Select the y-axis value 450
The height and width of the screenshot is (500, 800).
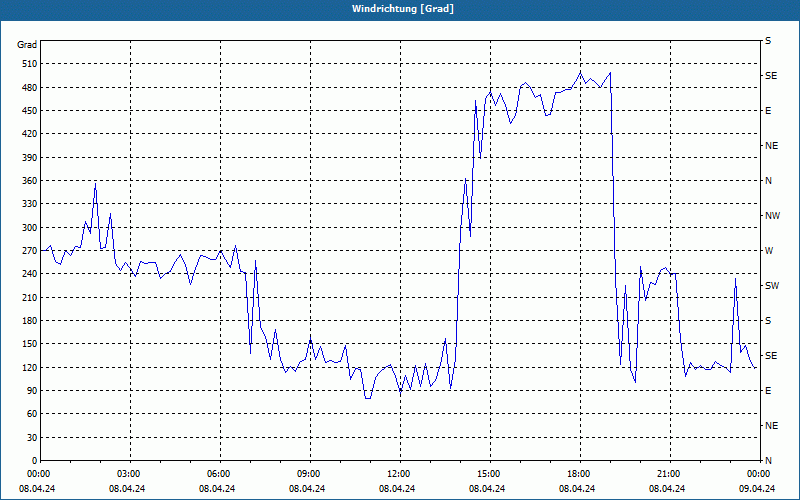[x=30, y=111]
